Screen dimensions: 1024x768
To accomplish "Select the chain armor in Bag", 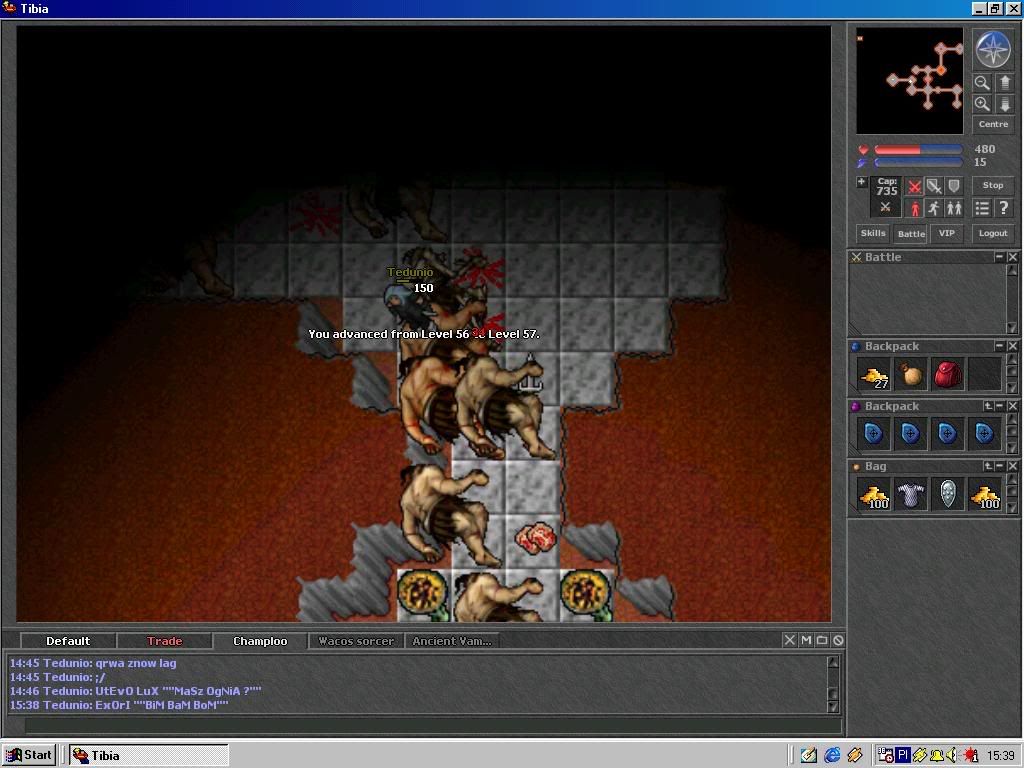I will (911, 494).
